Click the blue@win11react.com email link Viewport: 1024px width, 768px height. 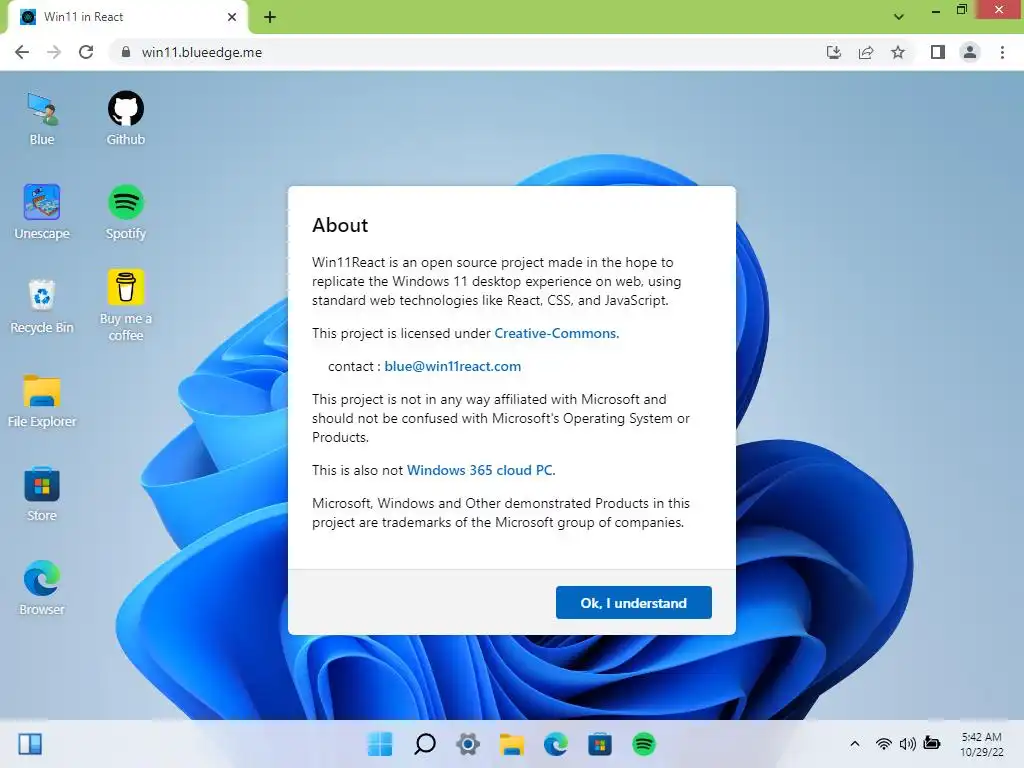click(x=453, y=366)
